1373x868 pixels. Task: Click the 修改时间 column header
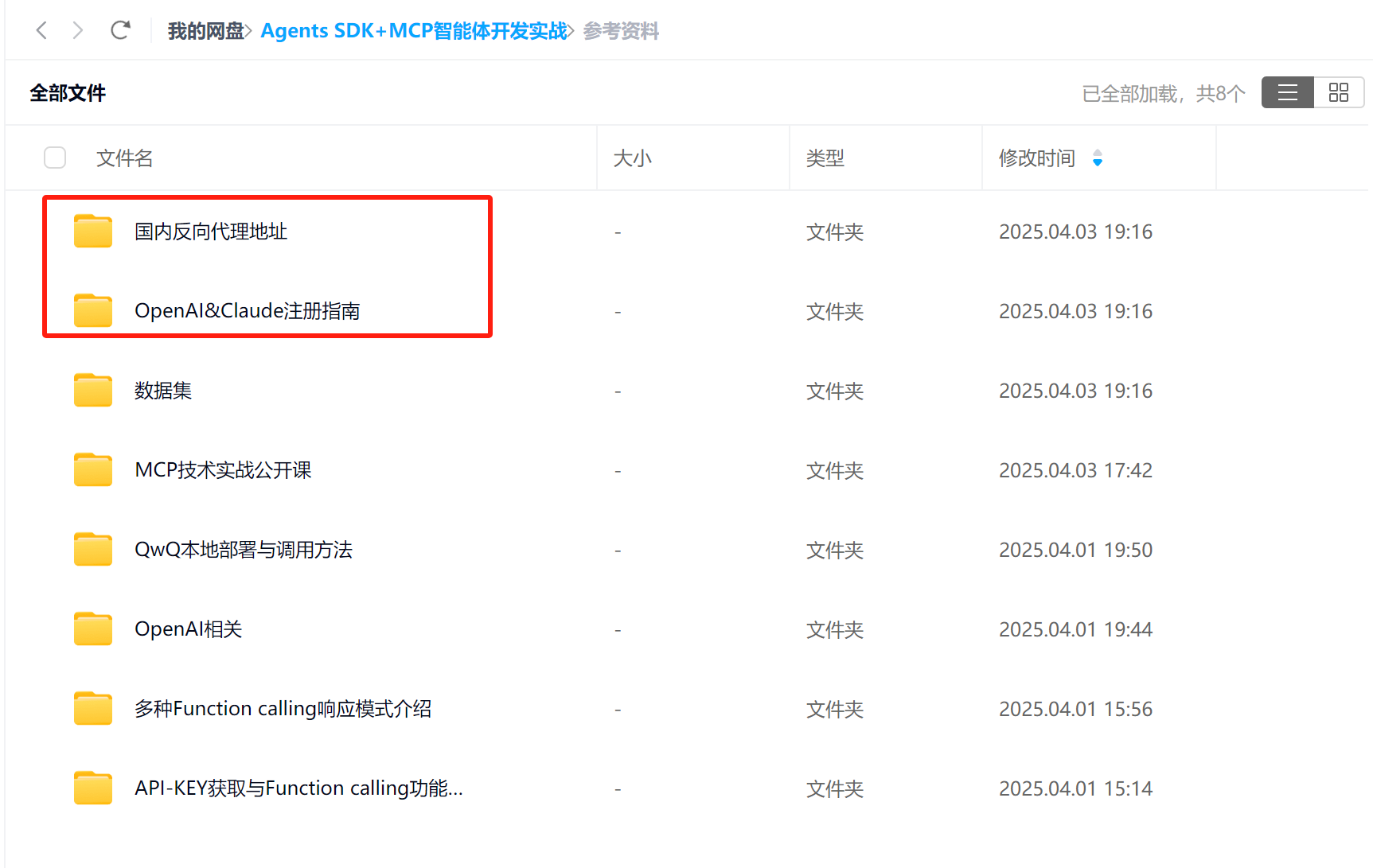(x=1037, y=158)
